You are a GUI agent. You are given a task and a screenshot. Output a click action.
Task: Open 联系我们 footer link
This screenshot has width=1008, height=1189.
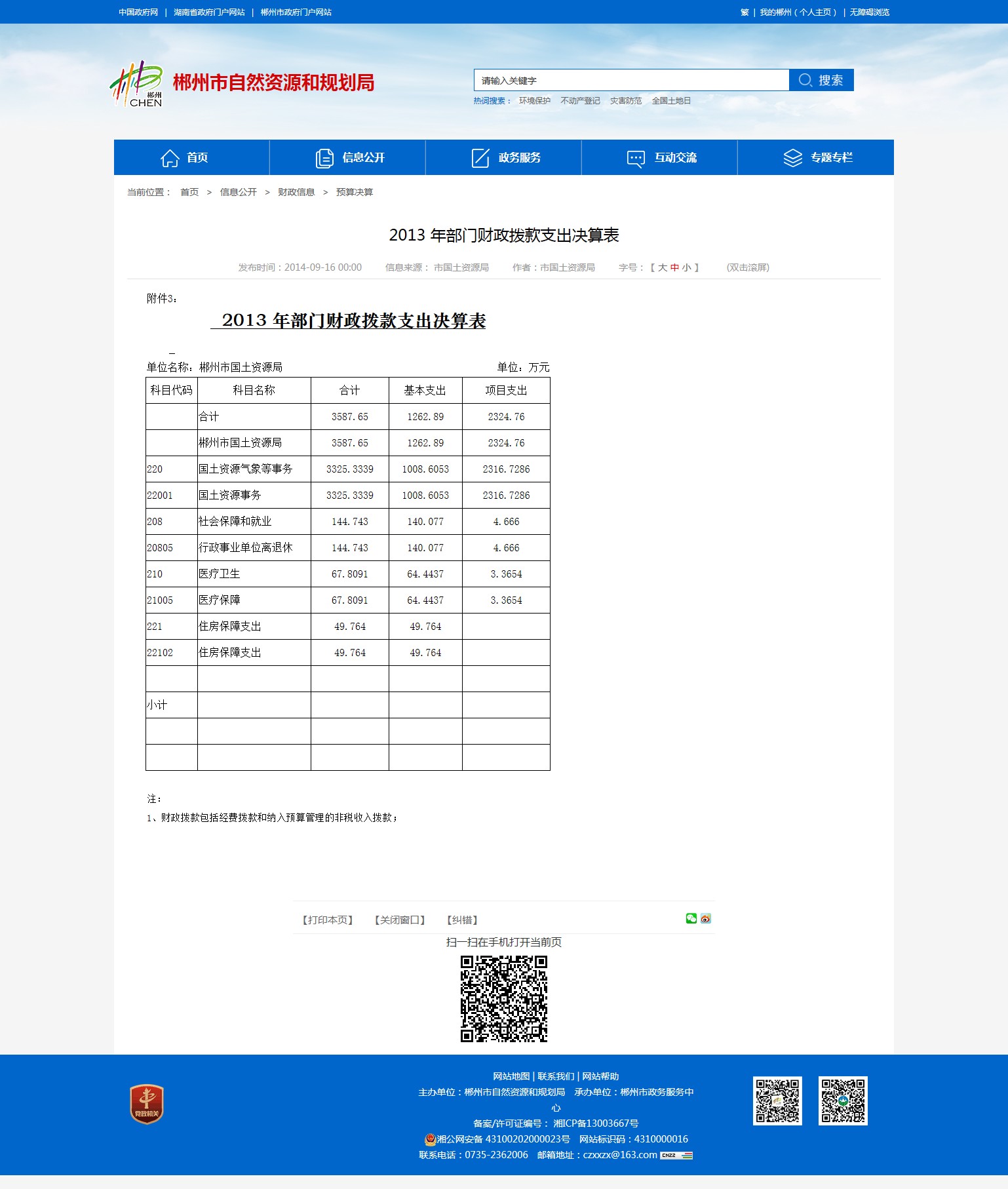pos(556,1076)
